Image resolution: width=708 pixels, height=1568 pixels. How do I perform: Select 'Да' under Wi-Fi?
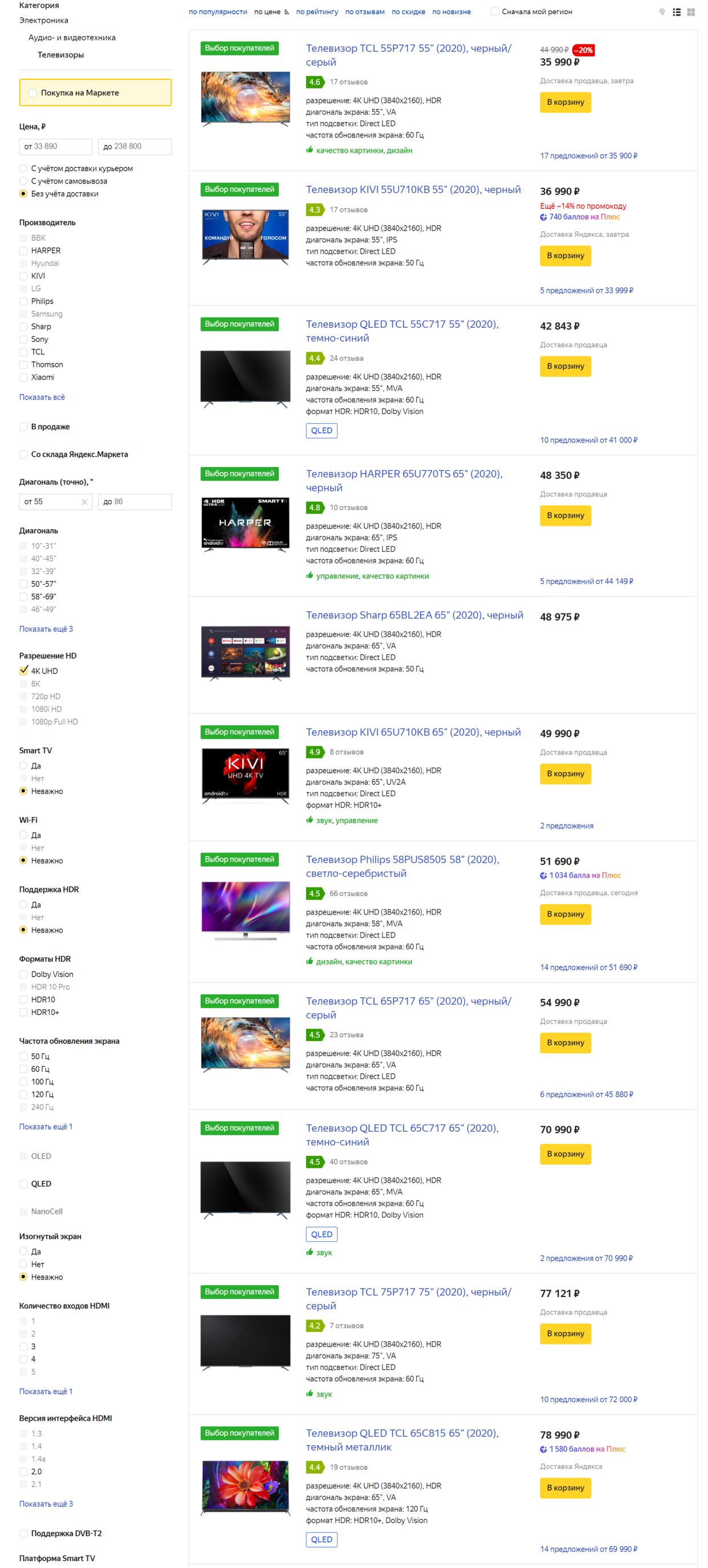23,835
